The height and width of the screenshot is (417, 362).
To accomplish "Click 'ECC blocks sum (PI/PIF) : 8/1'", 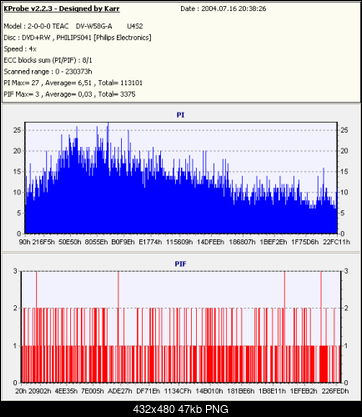I will pos(48,60).
